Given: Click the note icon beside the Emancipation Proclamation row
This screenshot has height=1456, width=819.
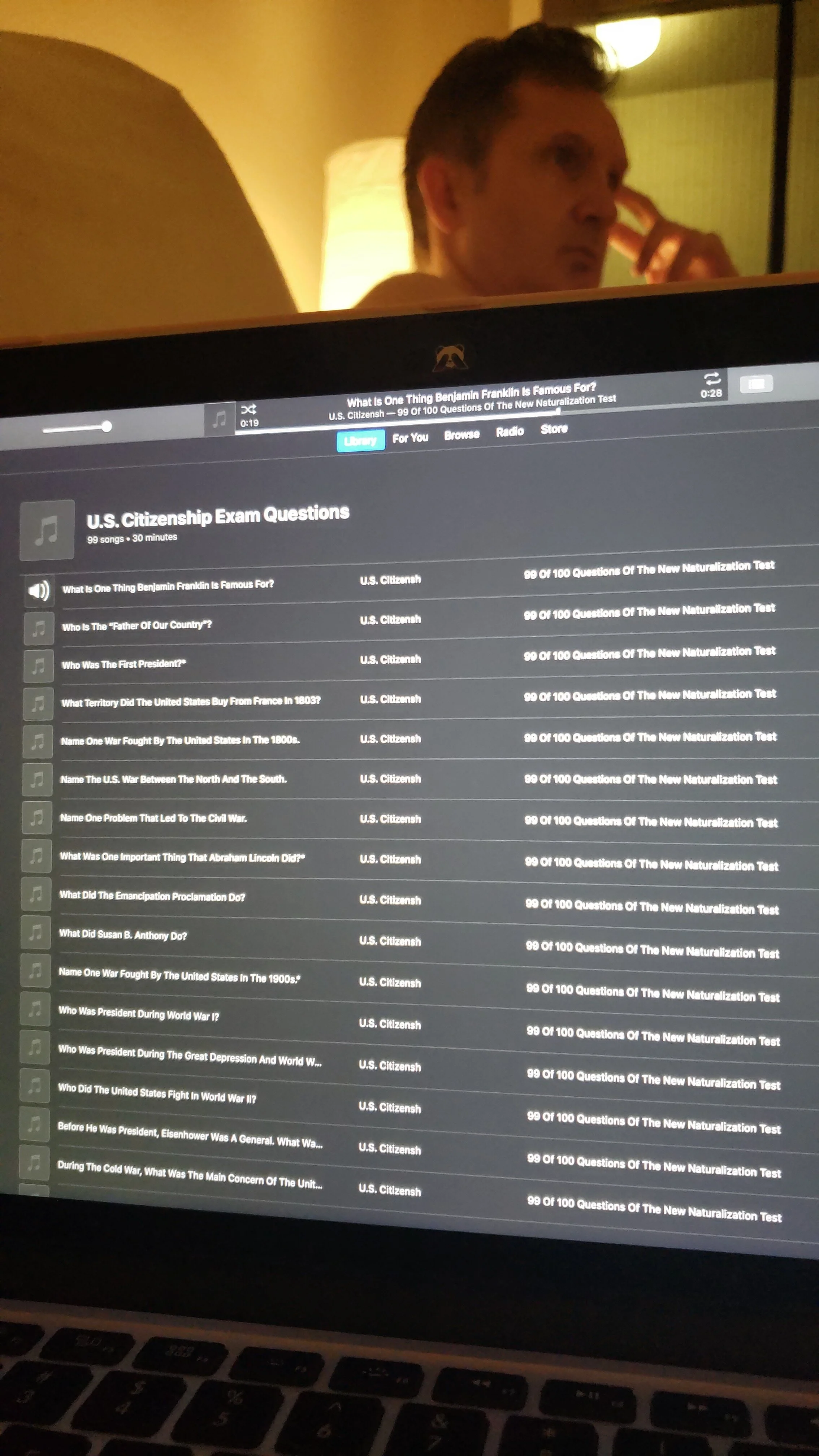Looking at the screenshot, I should [x=36, y=894].
